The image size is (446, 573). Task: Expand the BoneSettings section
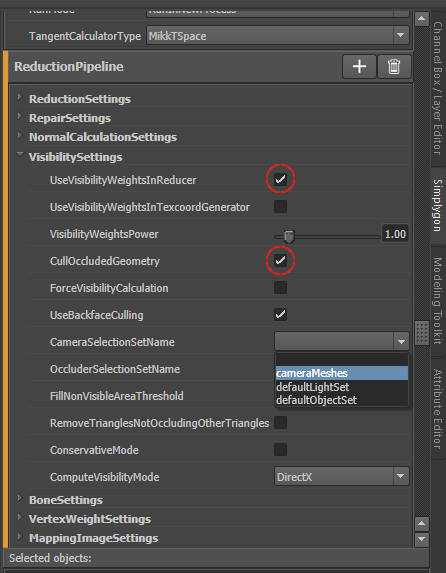pos(20,498)
